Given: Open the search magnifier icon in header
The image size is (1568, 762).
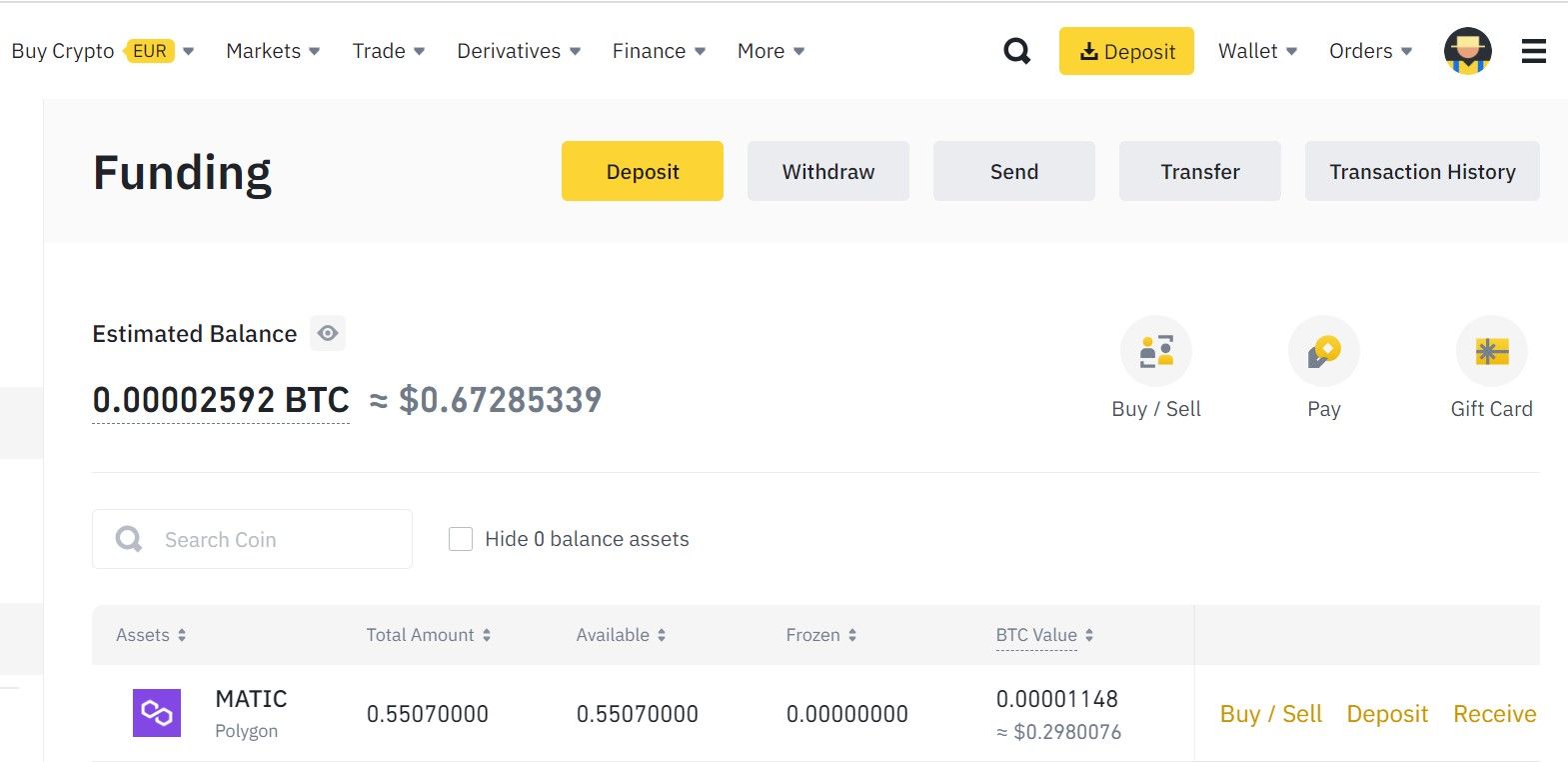Looking at the screenshot, I should (x=1016, y=51).
